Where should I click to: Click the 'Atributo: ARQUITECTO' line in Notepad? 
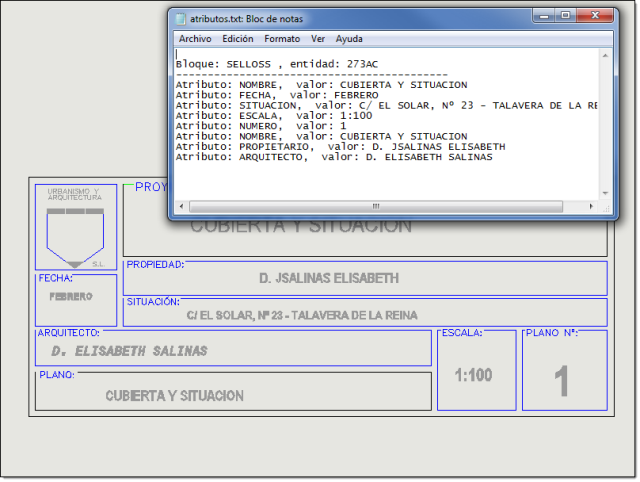(334, 157)
